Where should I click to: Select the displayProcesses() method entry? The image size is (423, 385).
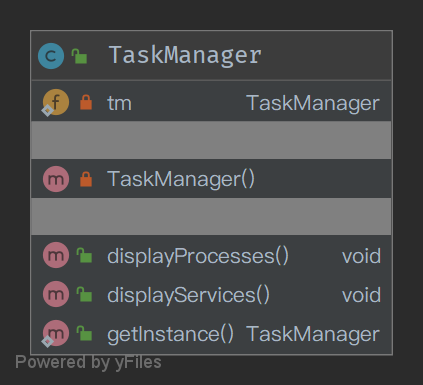211,255
